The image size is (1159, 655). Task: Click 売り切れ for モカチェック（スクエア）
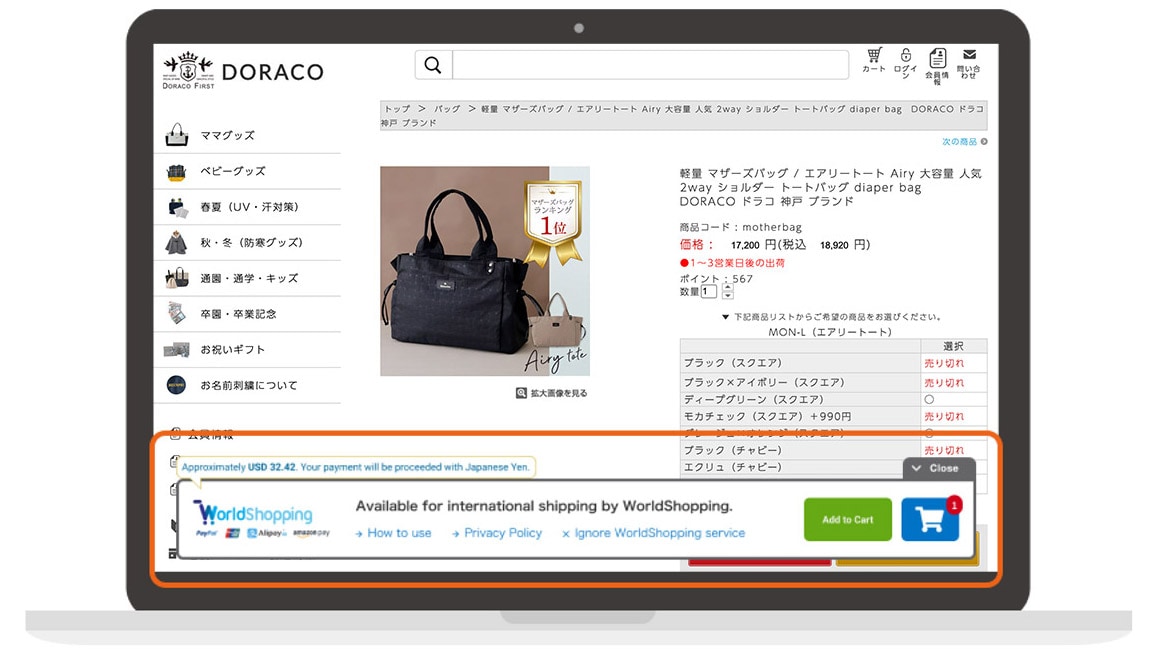(x=944, y=416)
